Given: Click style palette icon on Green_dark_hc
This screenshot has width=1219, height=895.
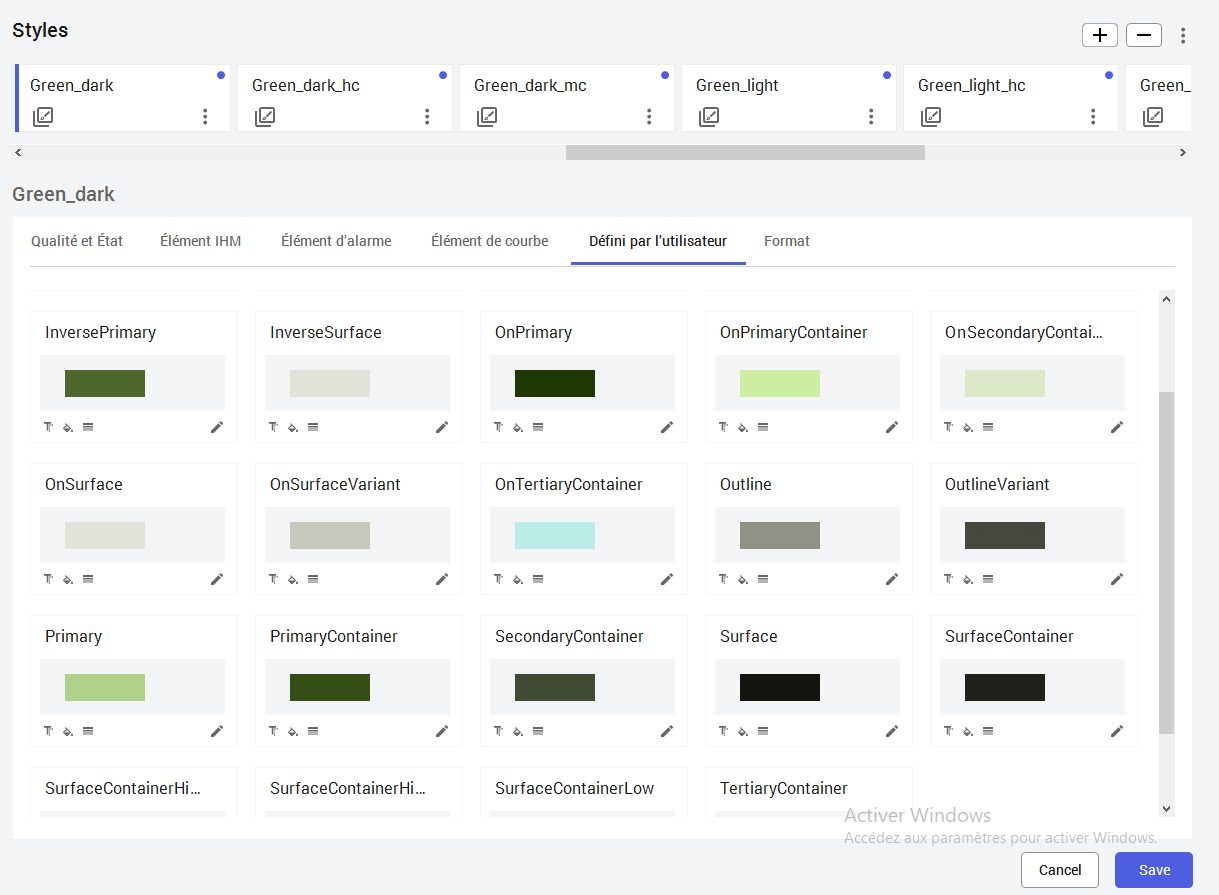Looking at the screenshot, I should coord(265,117).
